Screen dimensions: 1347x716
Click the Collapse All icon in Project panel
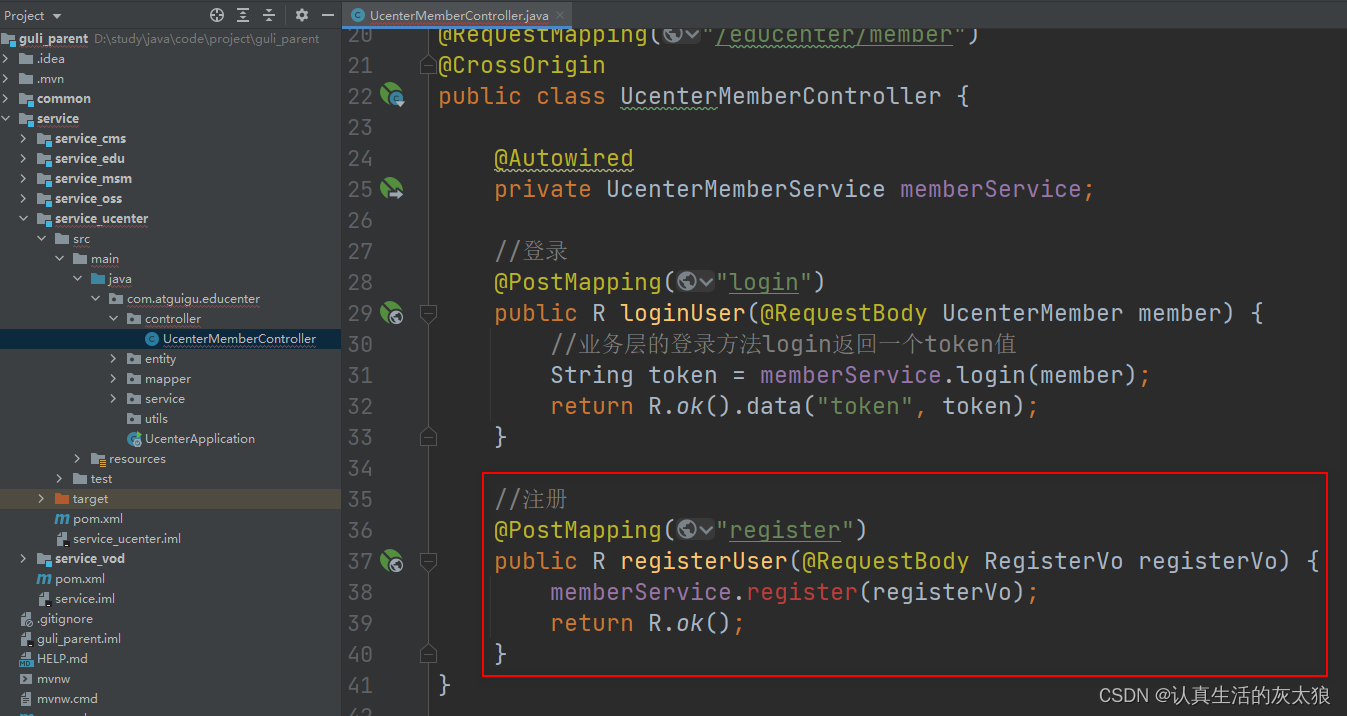click(x=269, y=15)
